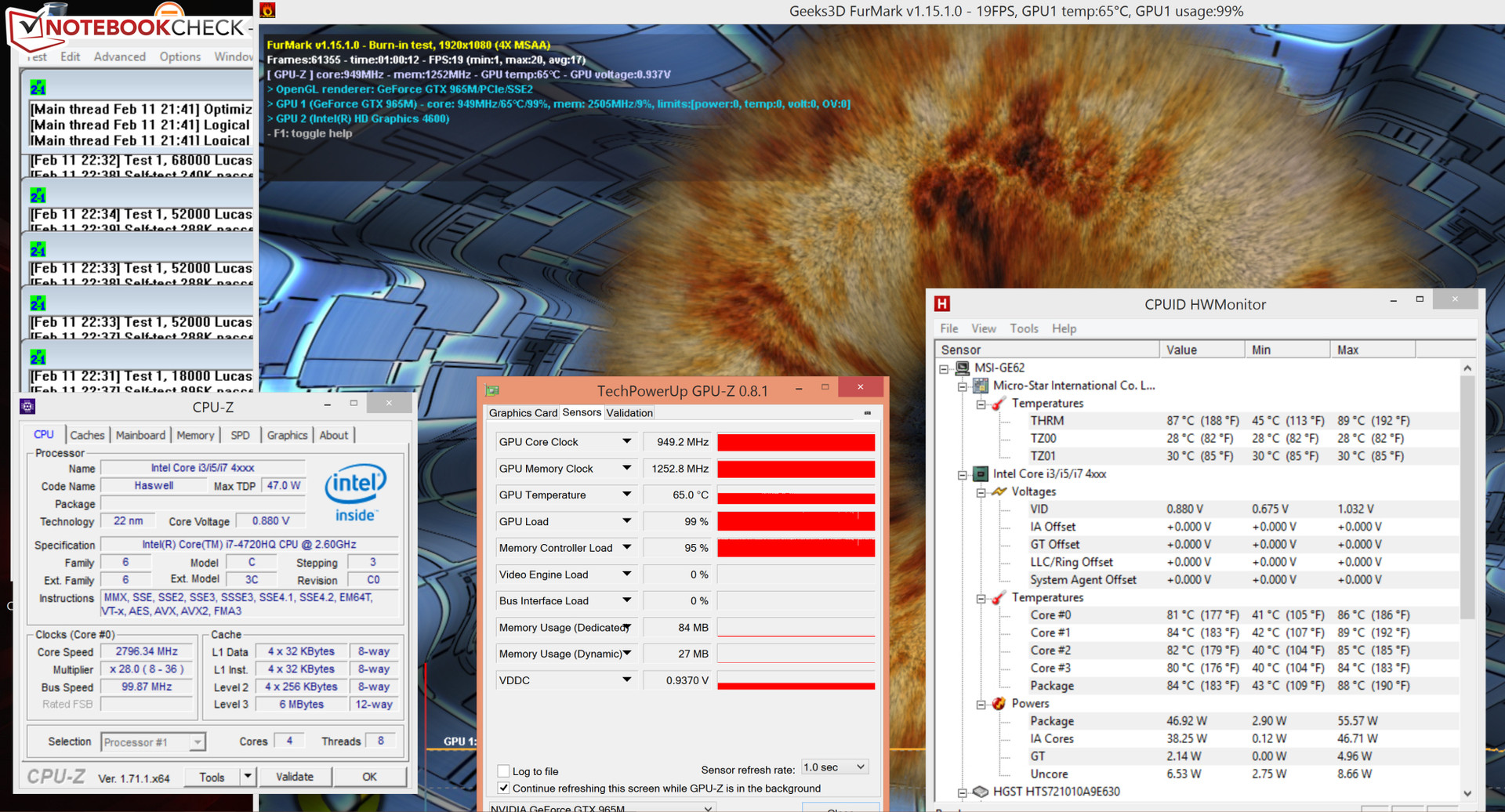
Task: Uncheck Continue refreshing in background checkbox
Action: click(x=504, y=788)
